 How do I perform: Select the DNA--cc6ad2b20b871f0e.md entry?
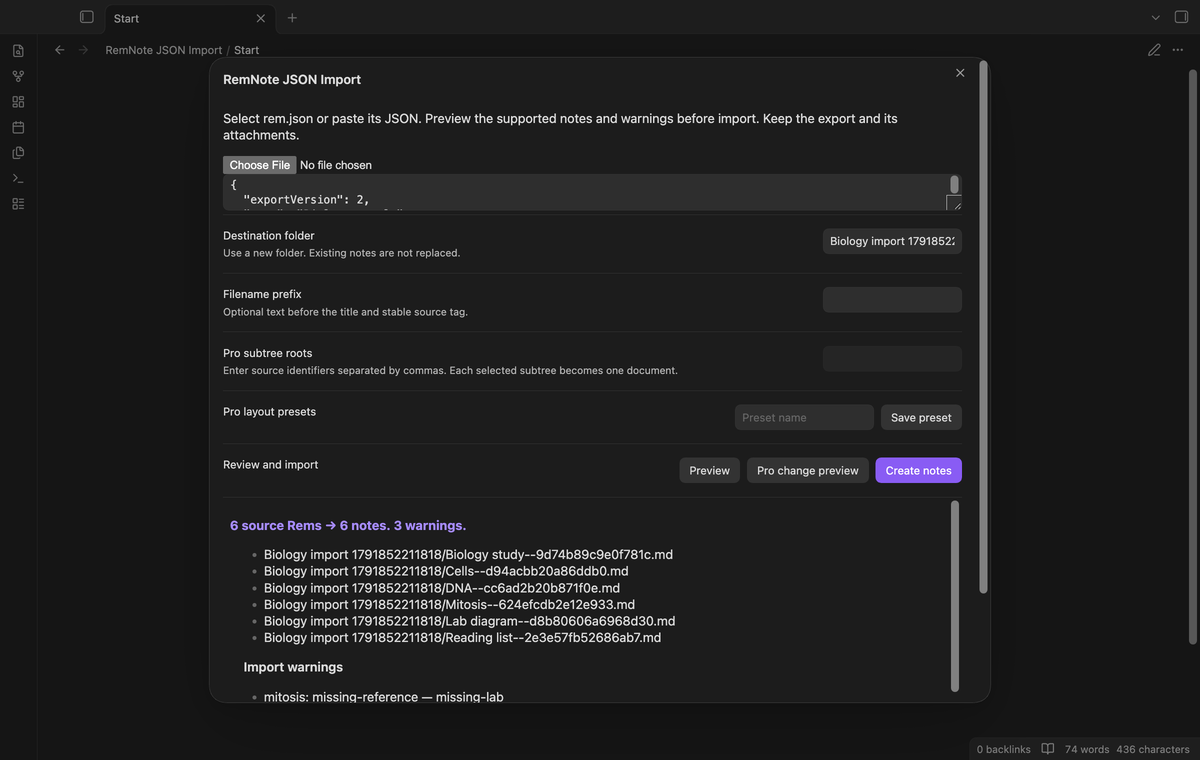[x=442, y=588]
